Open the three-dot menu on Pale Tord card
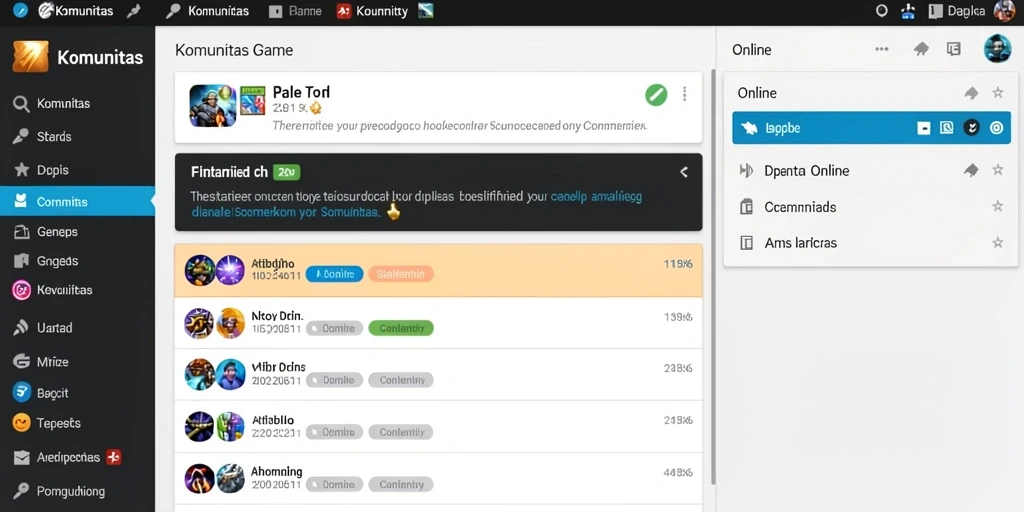The image size is (1024, 512). [684, 94]
